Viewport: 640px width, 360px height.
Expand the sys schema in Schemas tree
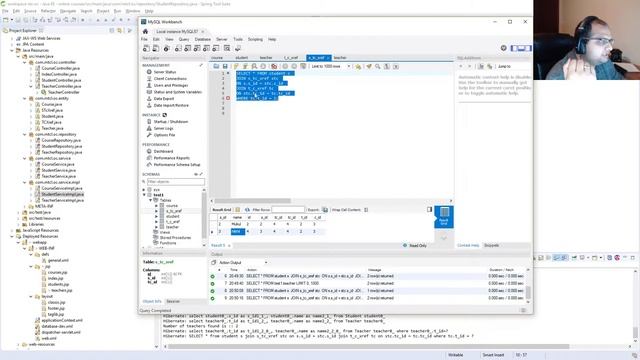[144, 190]
